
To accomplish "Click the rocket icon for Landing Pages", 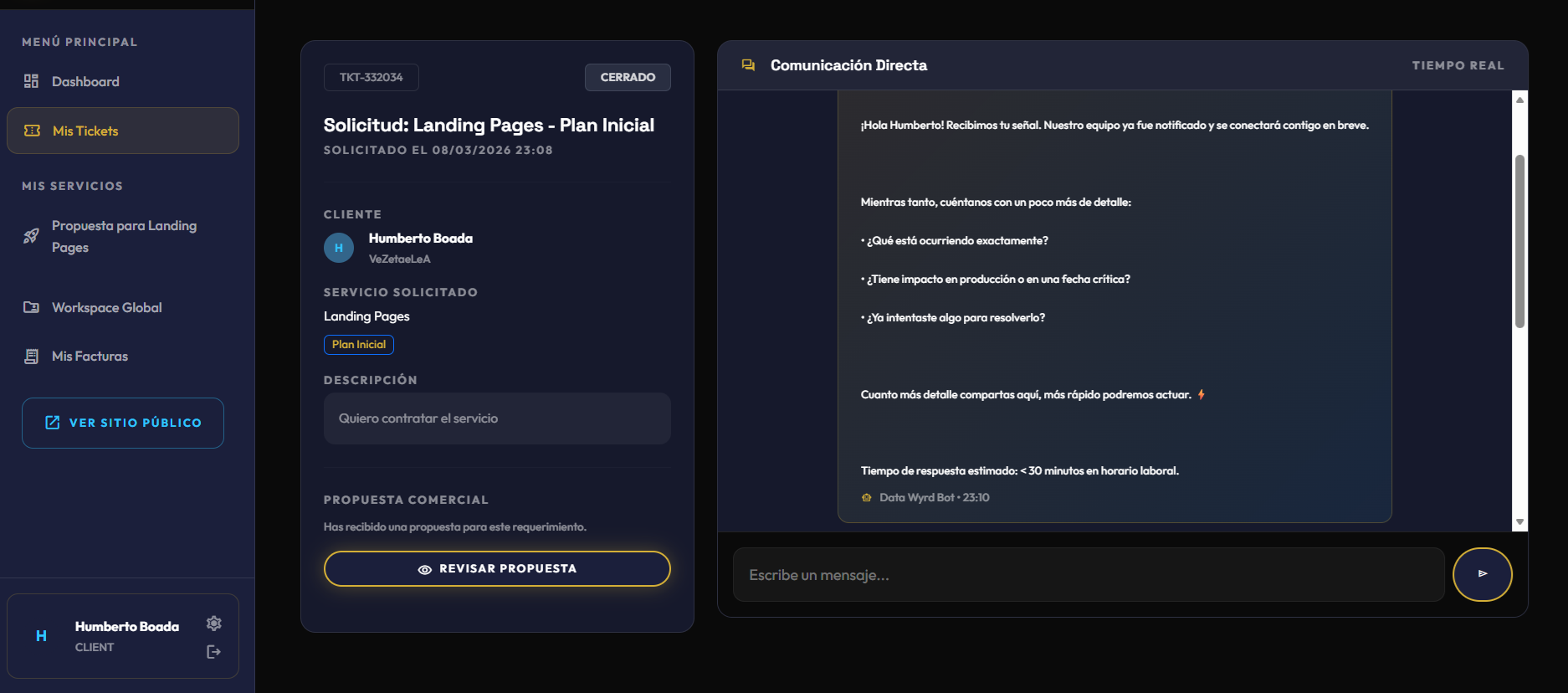I will coord(31,236).
